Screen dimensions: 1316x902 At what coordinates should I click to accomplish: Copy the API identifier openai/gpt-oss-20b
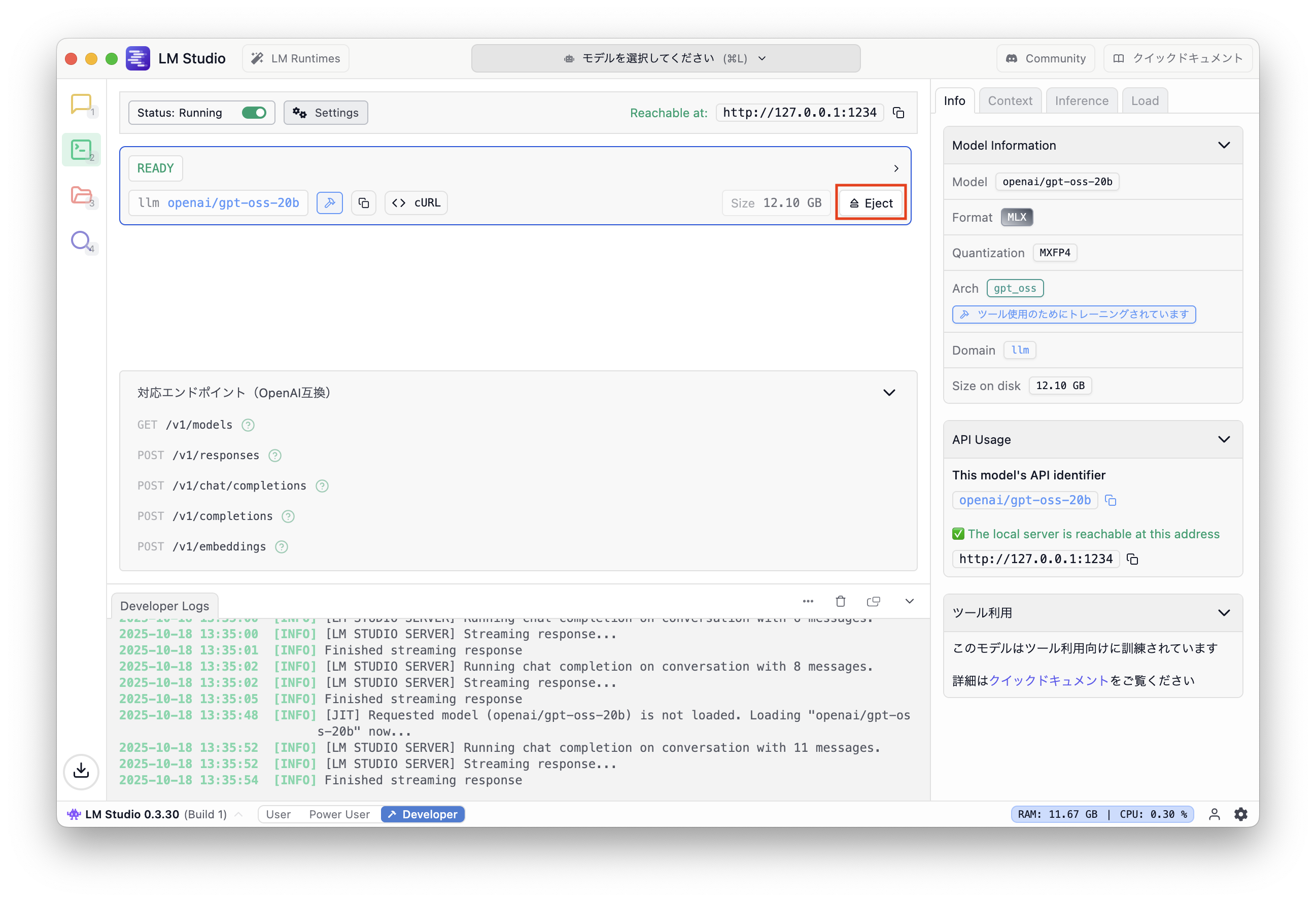[x=1111, y=501]
